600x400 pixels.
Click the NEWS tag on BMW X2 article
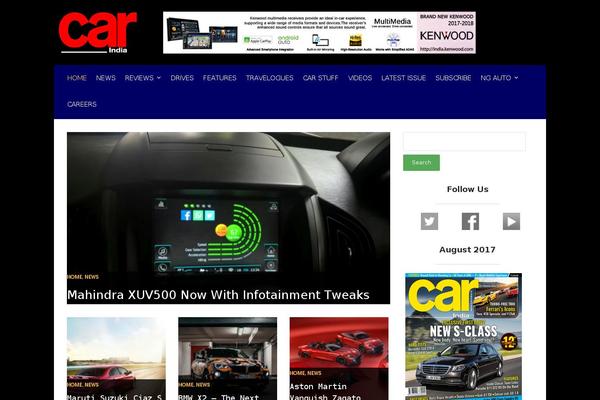pyautogui.click(x=203, y=385)
